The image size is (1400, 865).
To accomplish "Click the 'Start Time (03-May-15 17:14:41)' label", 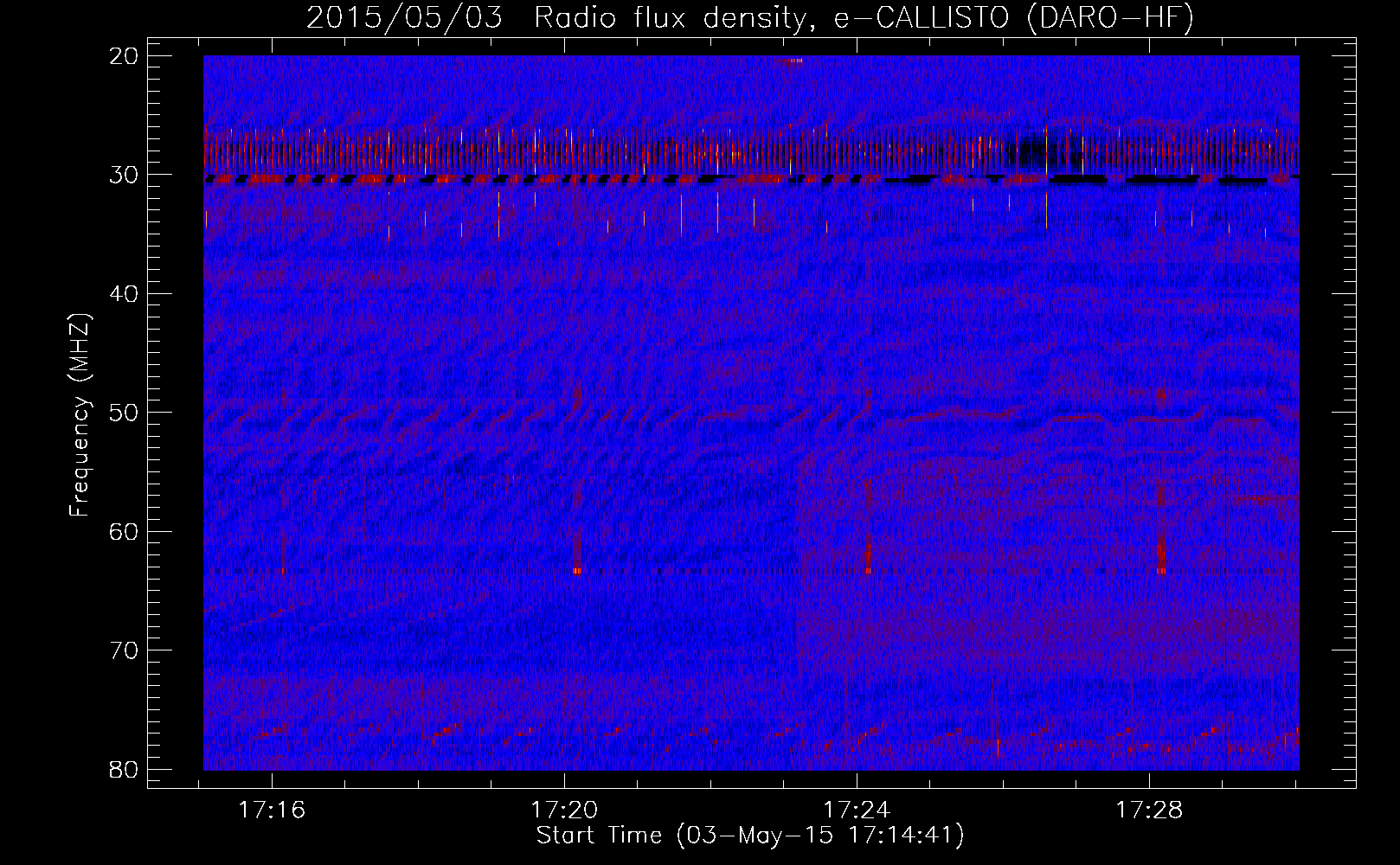I will [750, 836].
